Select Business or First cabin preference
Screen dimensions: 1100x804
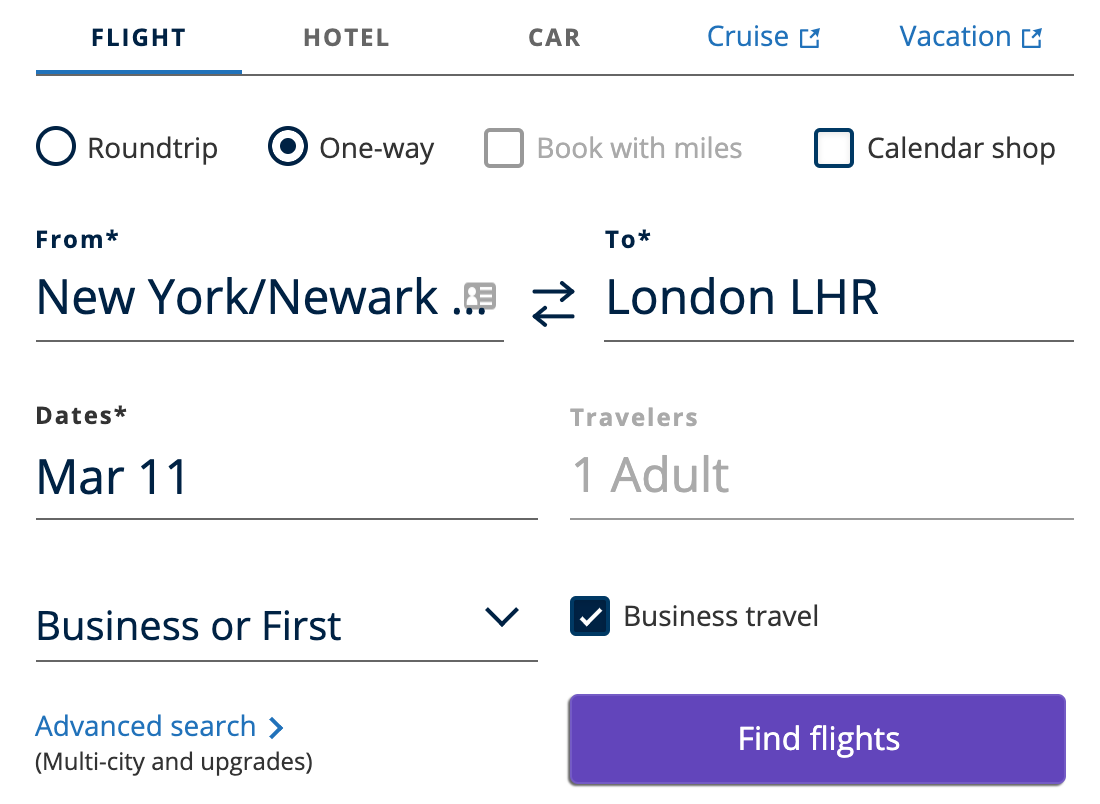pyautogui.click(x=186, y=626)
